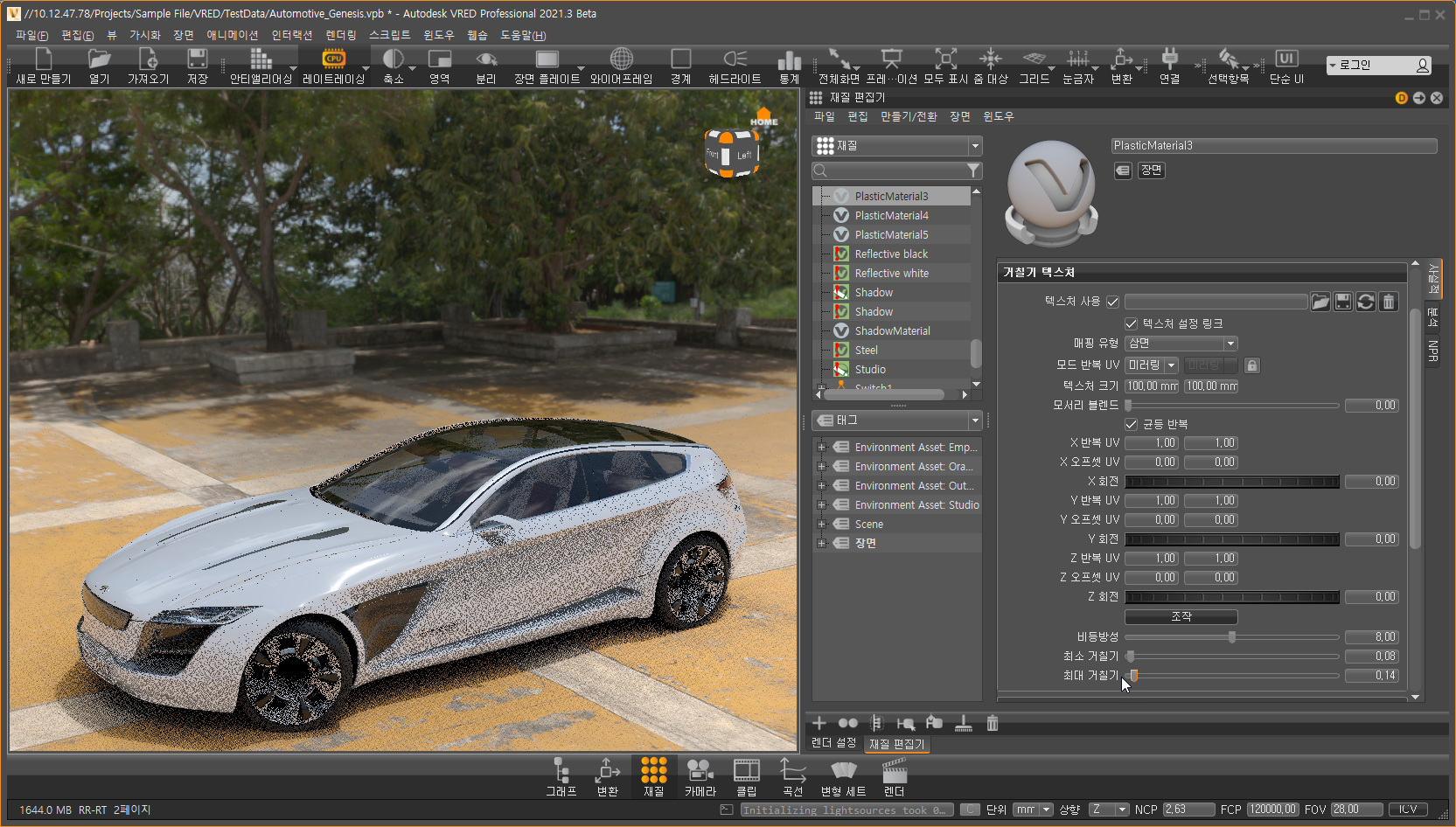Toggle the 텍스처 사용 checkbox
The image size is (1456, 827).
coord(1112,302)
